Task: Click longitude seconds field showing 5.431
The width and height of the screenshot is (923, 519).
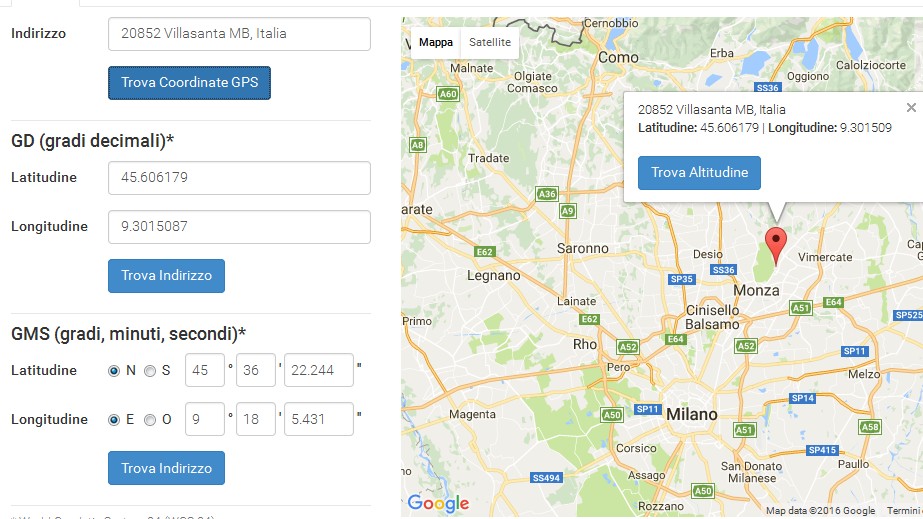Action: point(318,419)
